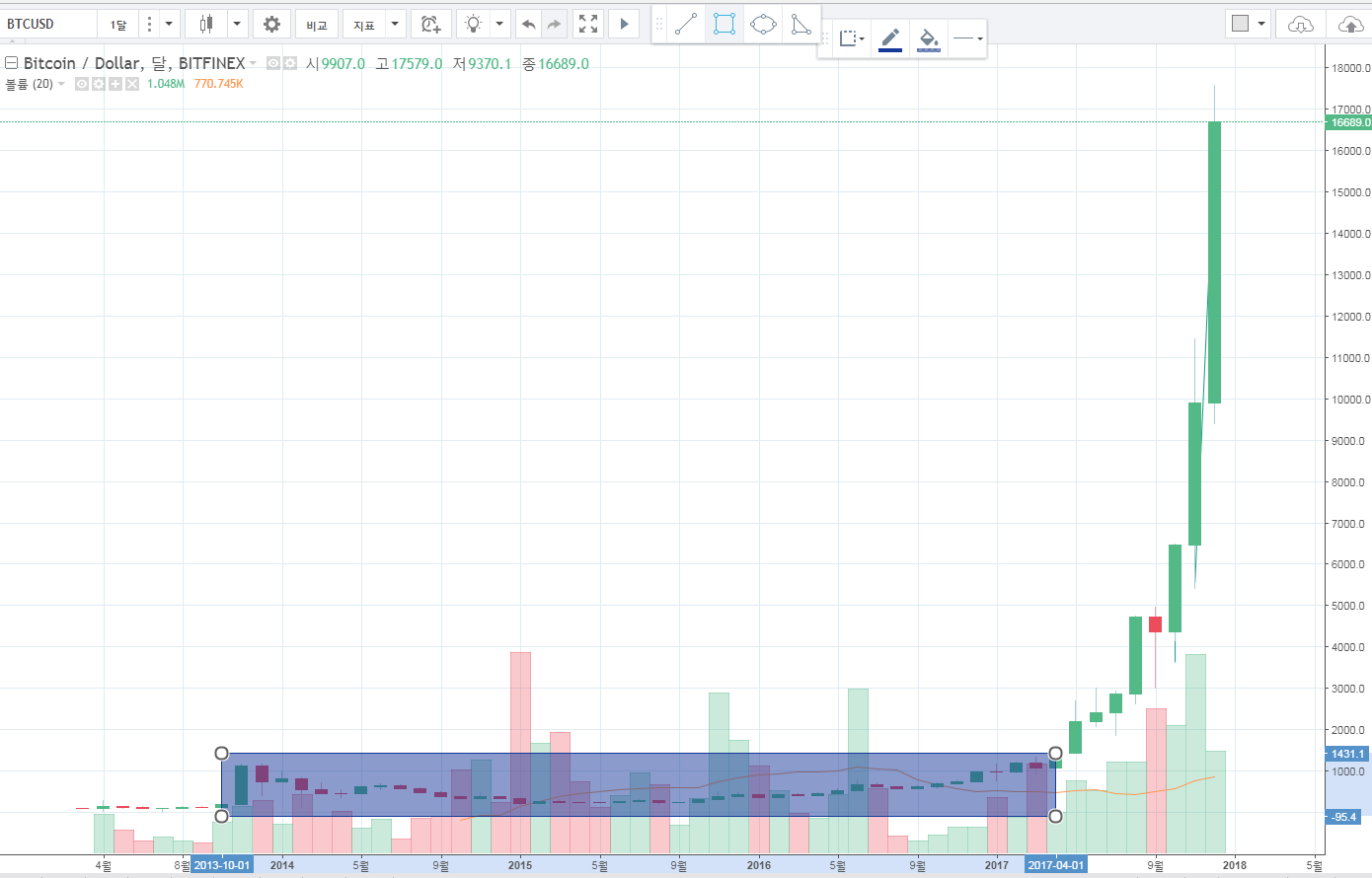Select the trend line drawing tool
The height and width of the screenshot is (878, 1372).
click(x=685, y=24)
